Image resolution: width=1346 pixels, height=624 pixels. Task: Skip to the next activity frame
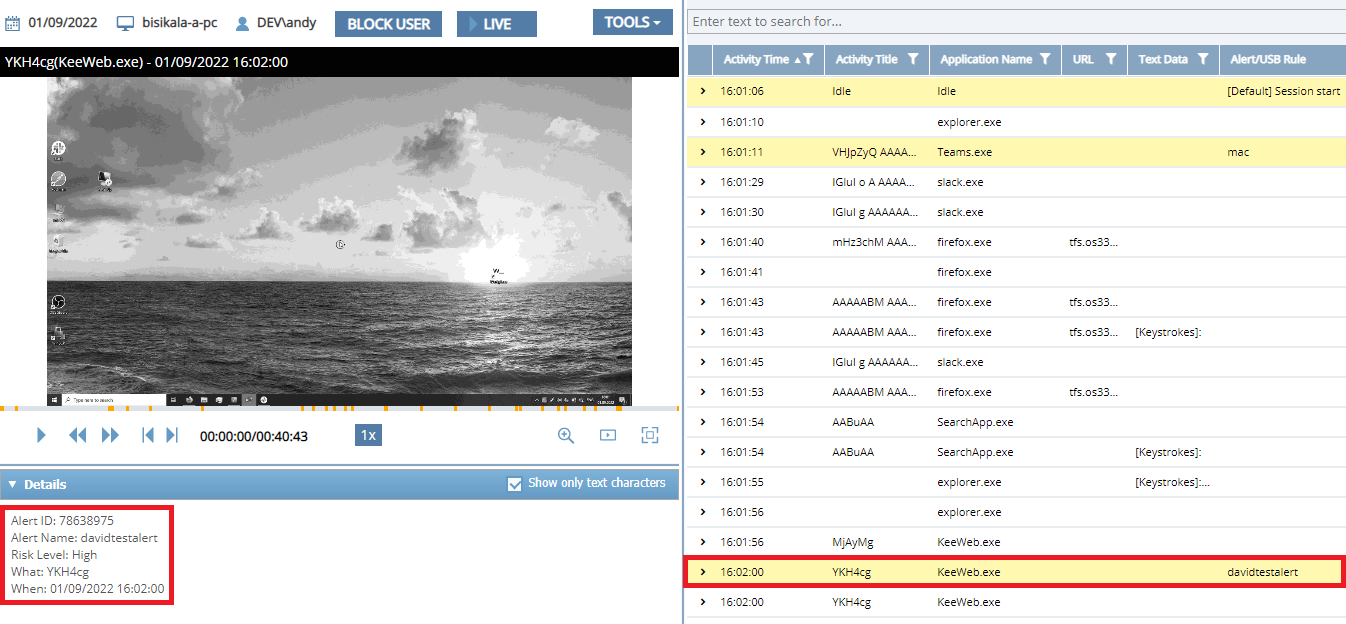coord(172,435)
